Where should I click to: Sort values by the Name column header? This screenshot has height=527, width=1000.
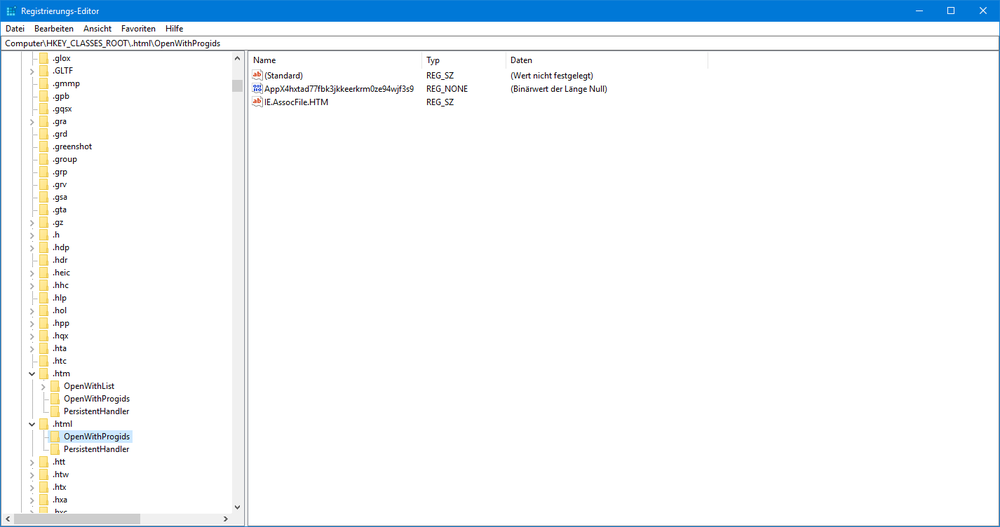pos(334,60)
